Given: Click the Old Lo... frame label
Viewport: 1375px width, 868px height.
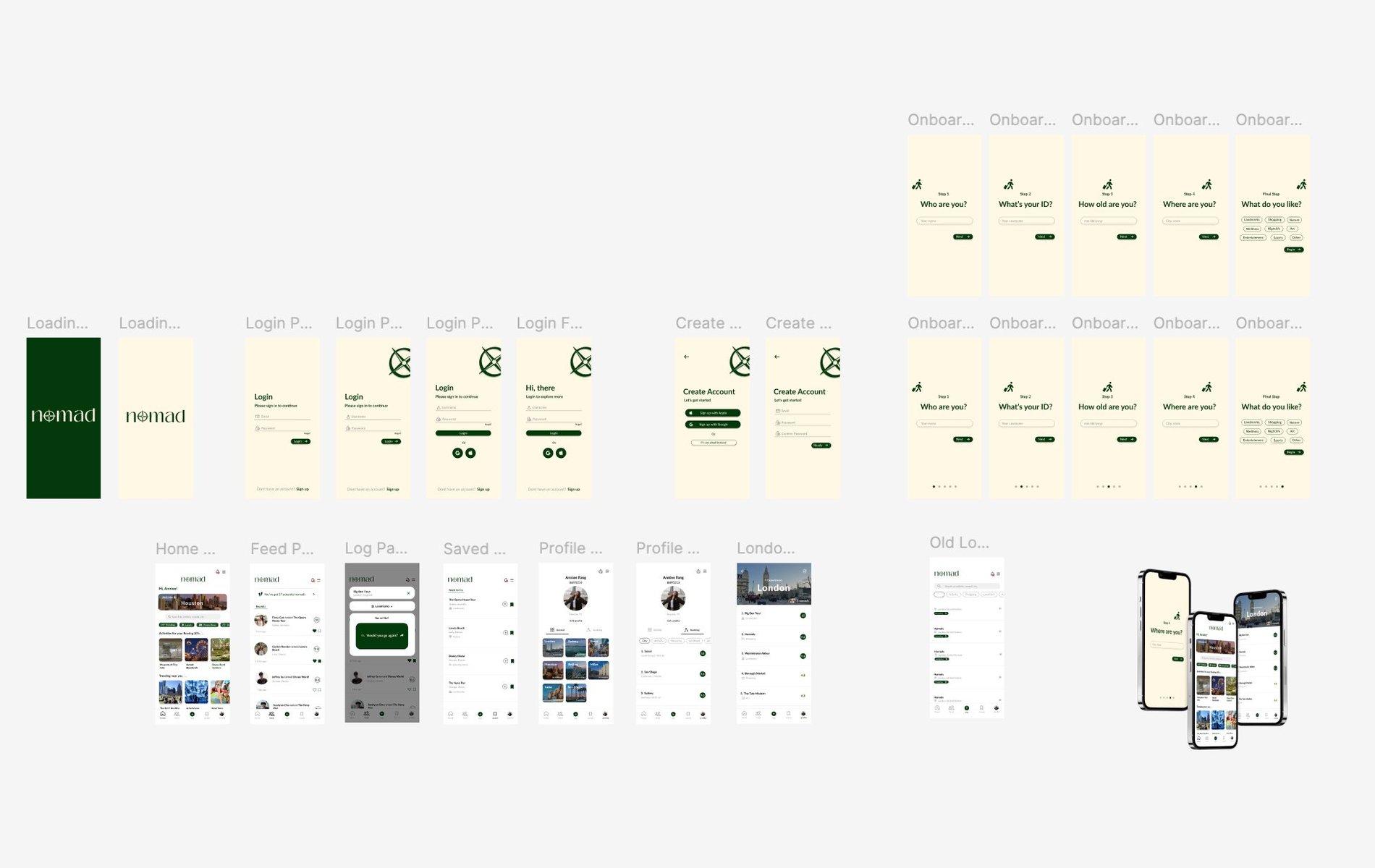Looking at the screenshot, I should pos(960,542).
